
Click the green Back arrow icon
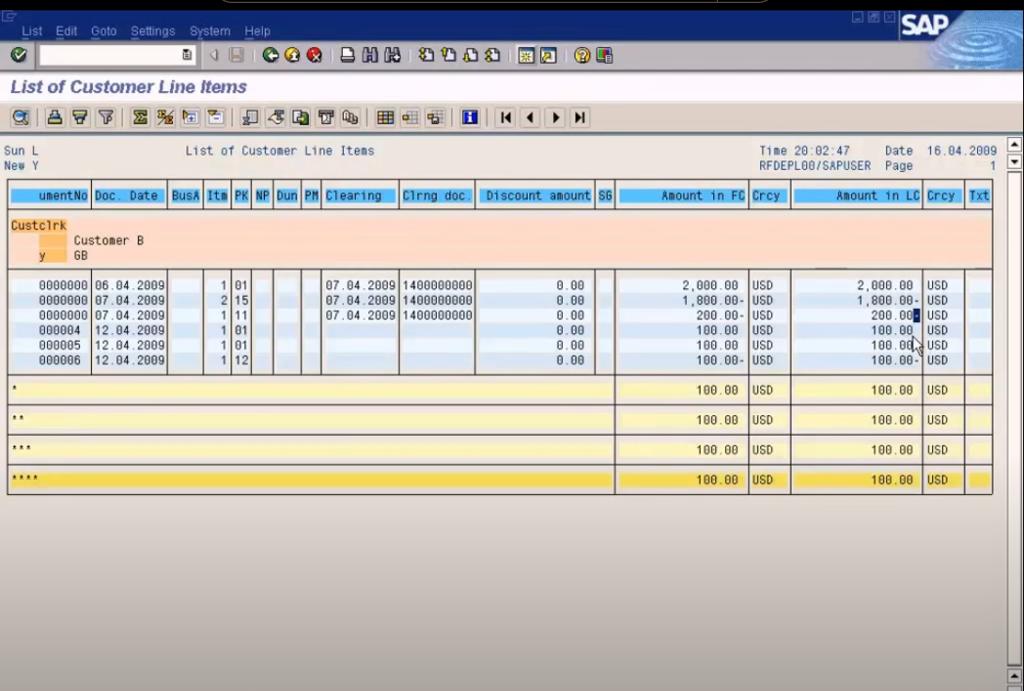270,56
